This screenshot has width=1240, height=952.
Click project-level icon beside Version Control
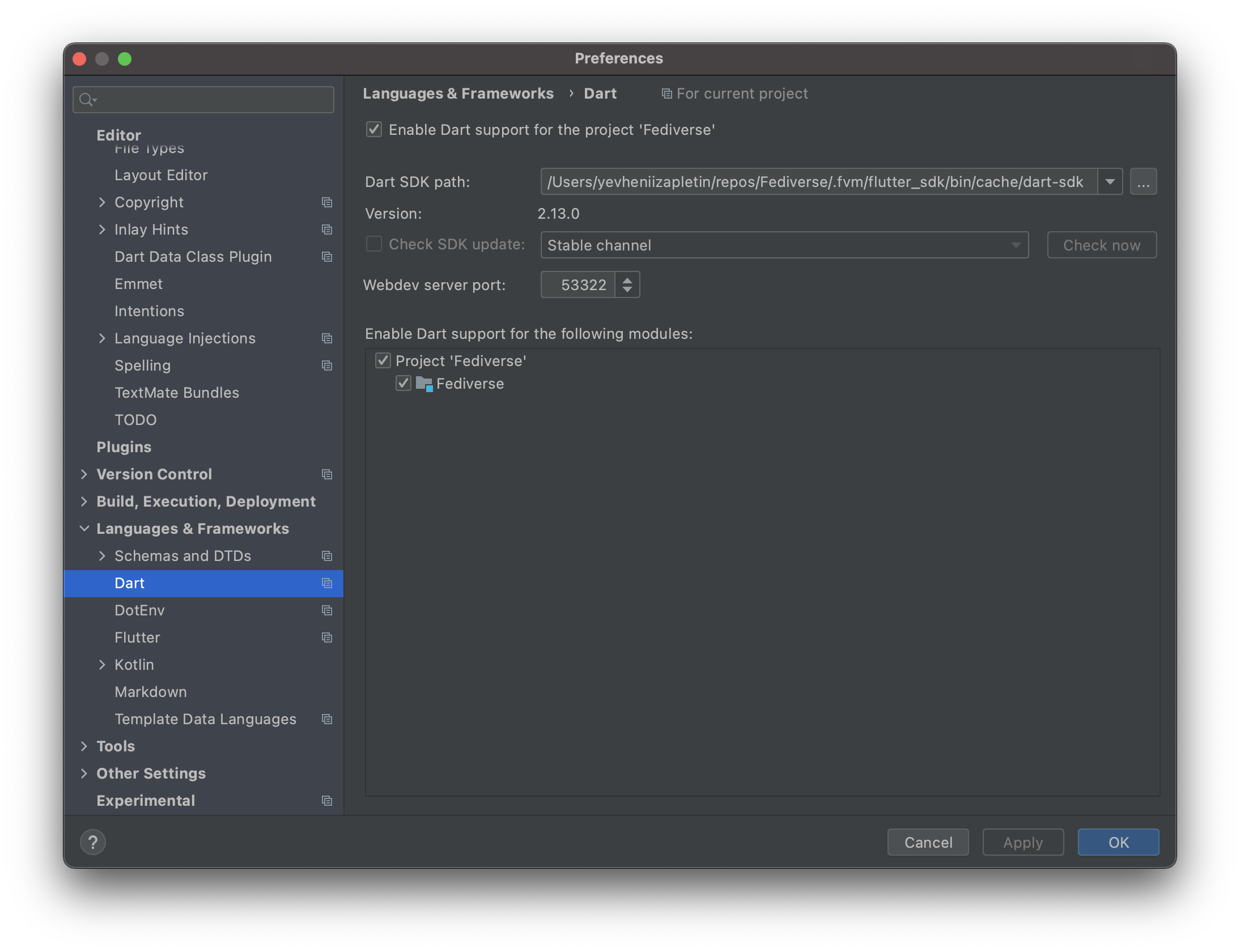[x=327, y=474]
